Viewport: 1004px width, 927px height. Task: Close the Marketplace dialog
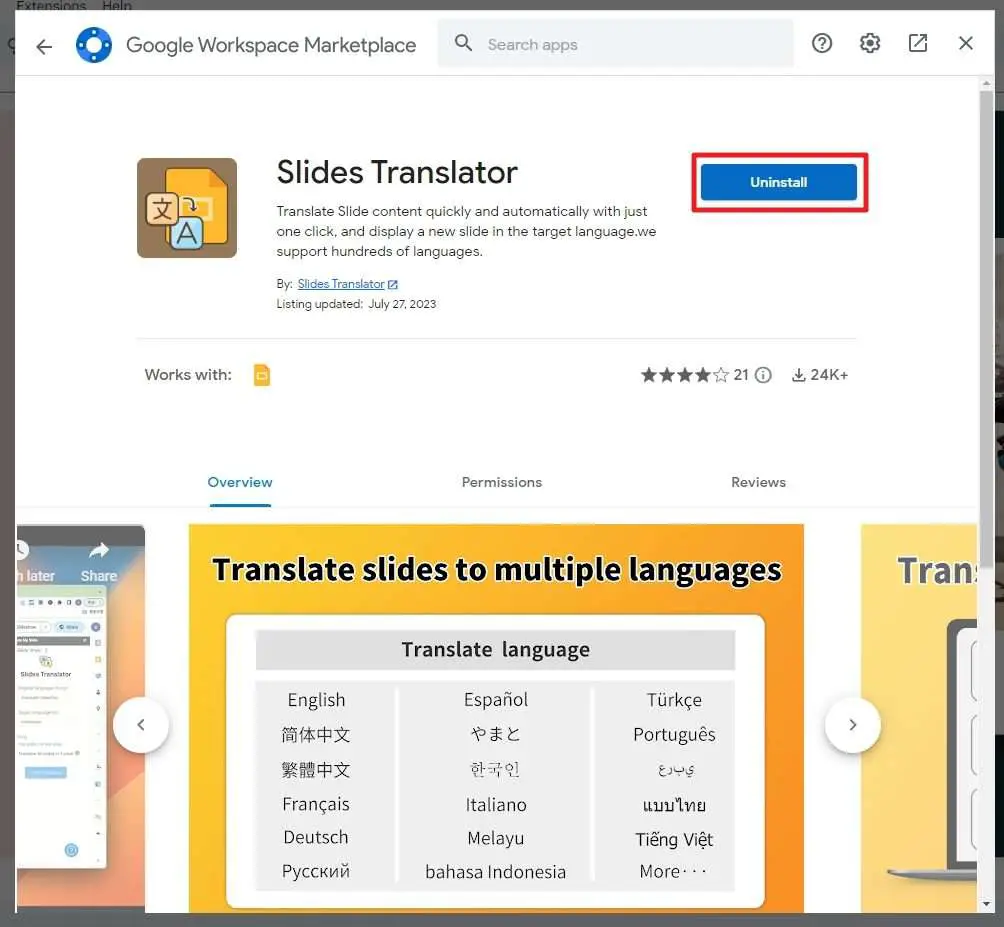click(966, 43)
